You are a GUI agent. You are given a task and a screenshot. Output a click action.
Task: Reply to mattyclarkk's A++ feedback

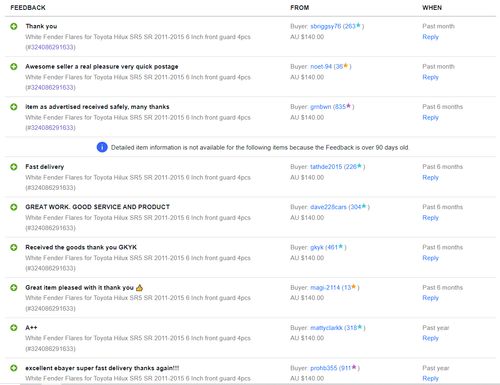tap(430, 338)
